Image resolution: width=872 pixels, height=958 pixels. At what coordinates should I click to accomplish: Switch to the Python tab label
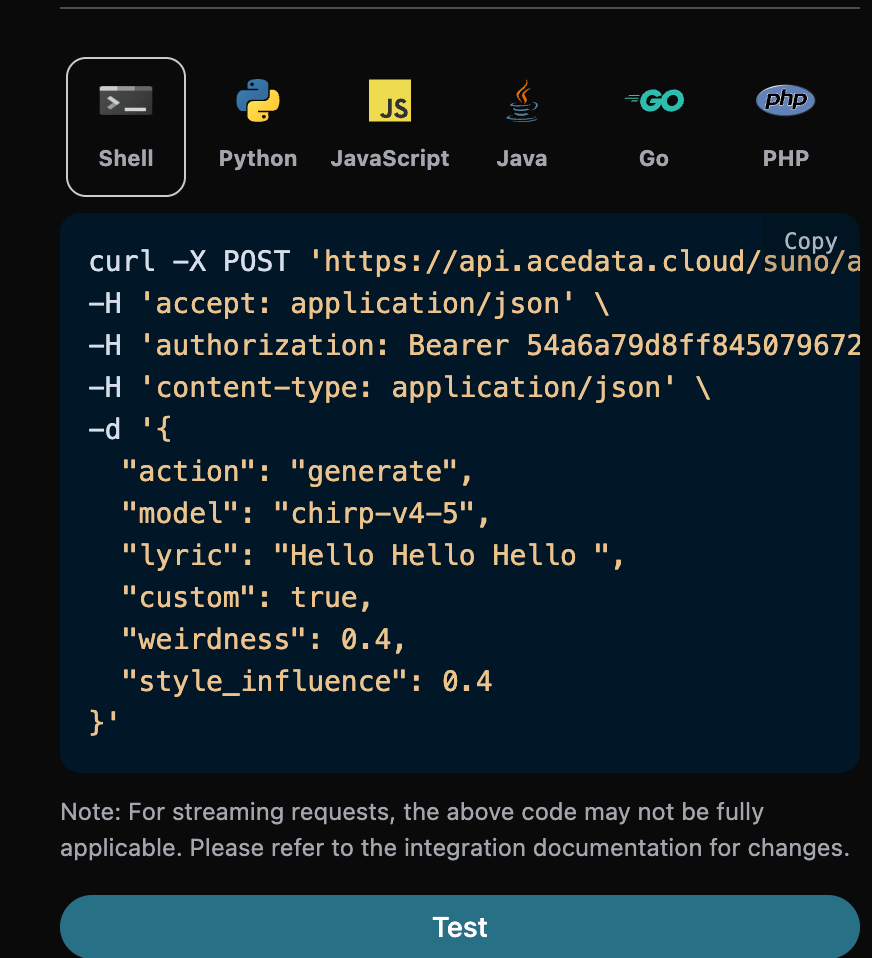[x=258, y=159]
